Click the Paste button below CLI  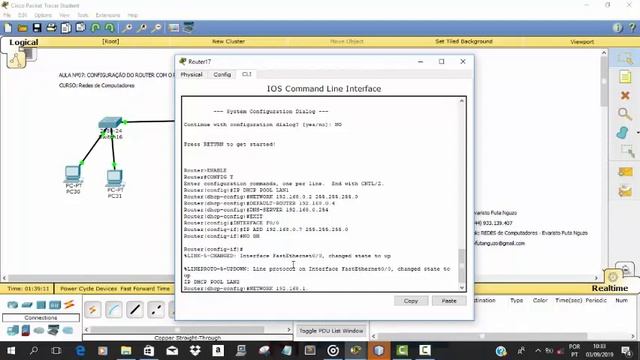pyautogui.click(x=449, y=301)
